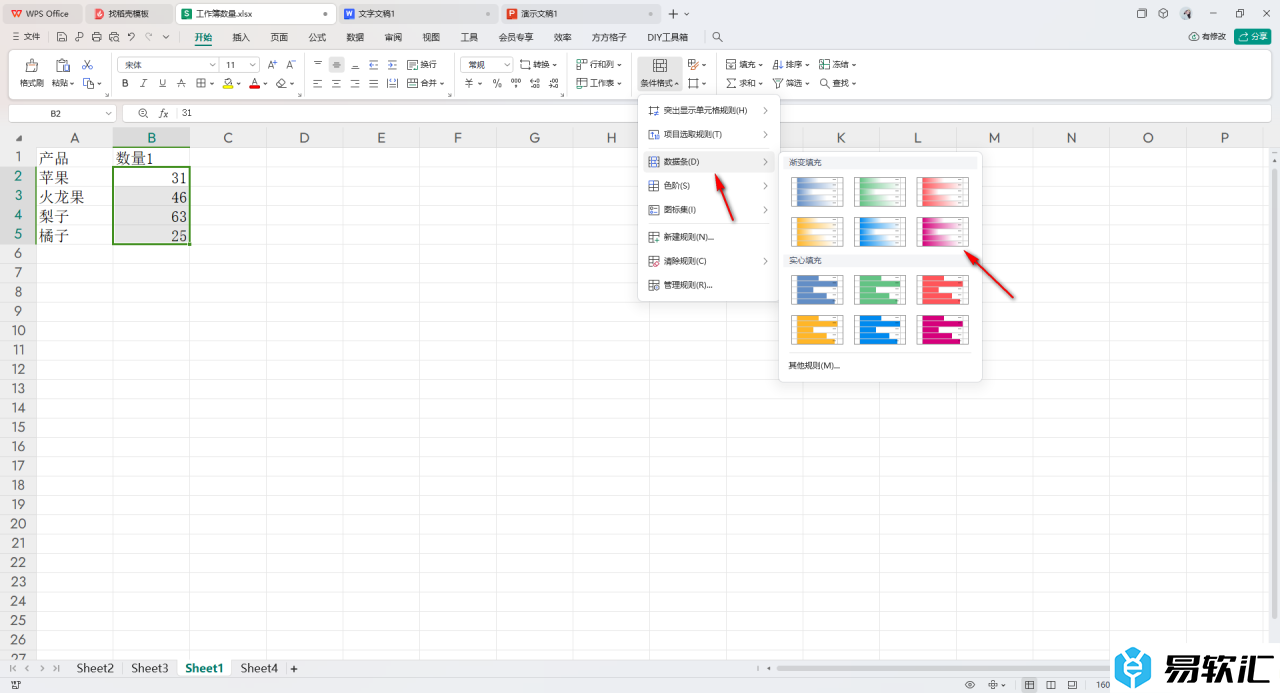The height and width of the screenshot is (693, 1280).
Task: Click the Wrap text (换行) icon
Action: point(413,64)
